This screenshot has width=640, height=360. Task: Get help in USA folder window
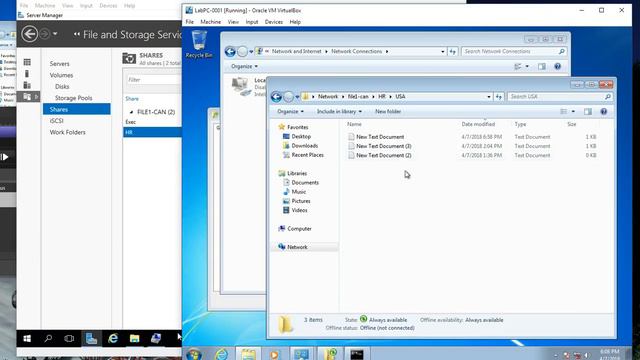point(604,111)
